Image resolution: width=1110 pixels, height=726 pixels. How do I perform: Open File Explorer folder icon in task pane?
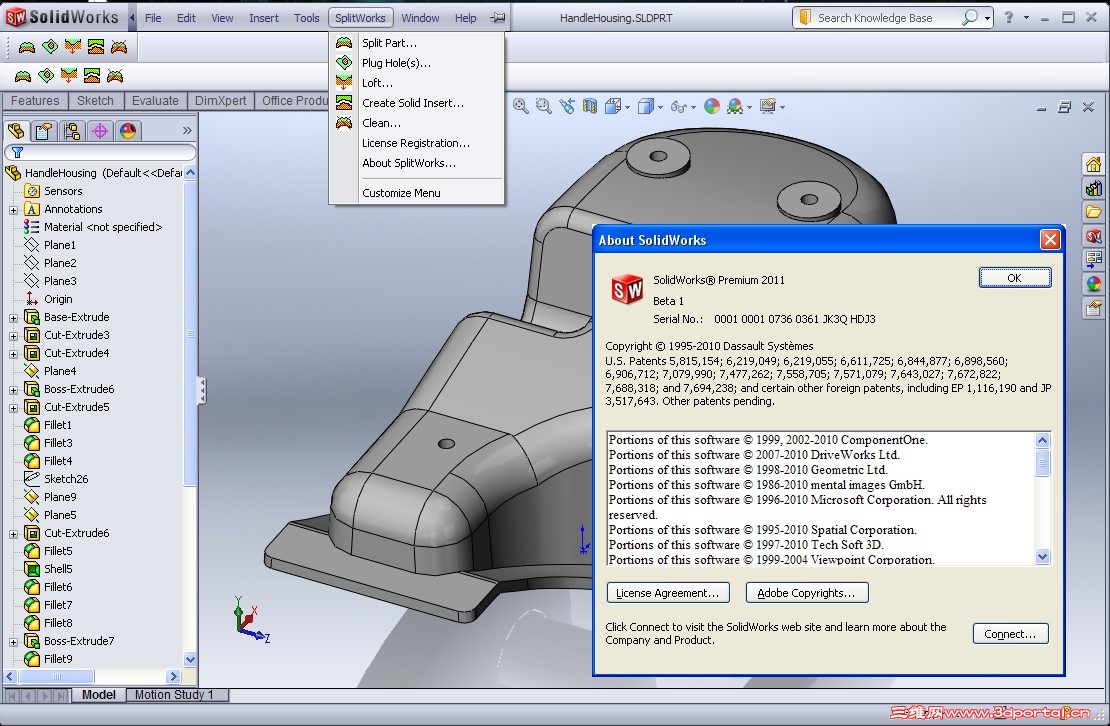pyautogui.click(x=1094, y=212)
